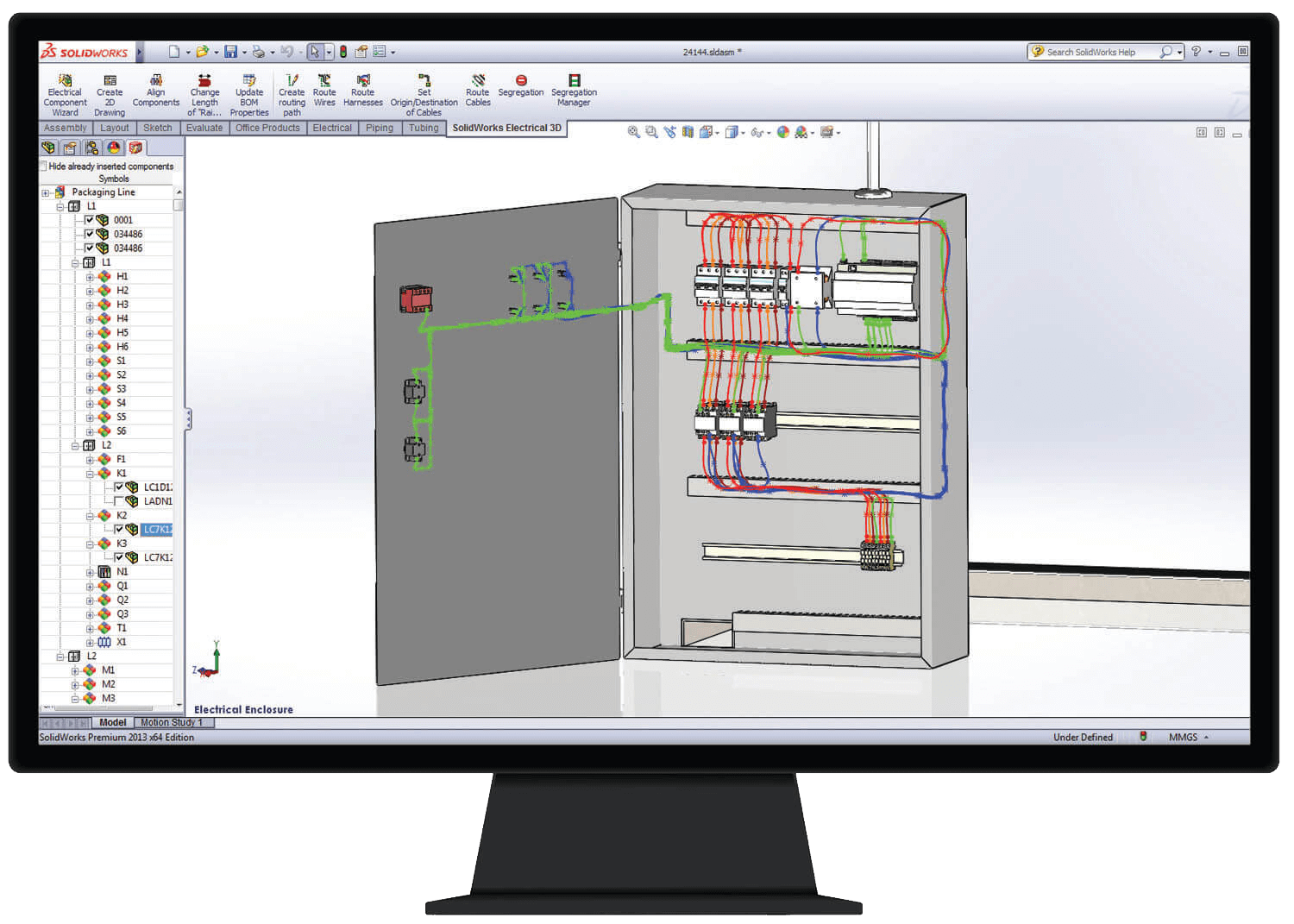Uncheck the 0001 component checkbox
Screen dimensions: 1294x924
(89, 220)
